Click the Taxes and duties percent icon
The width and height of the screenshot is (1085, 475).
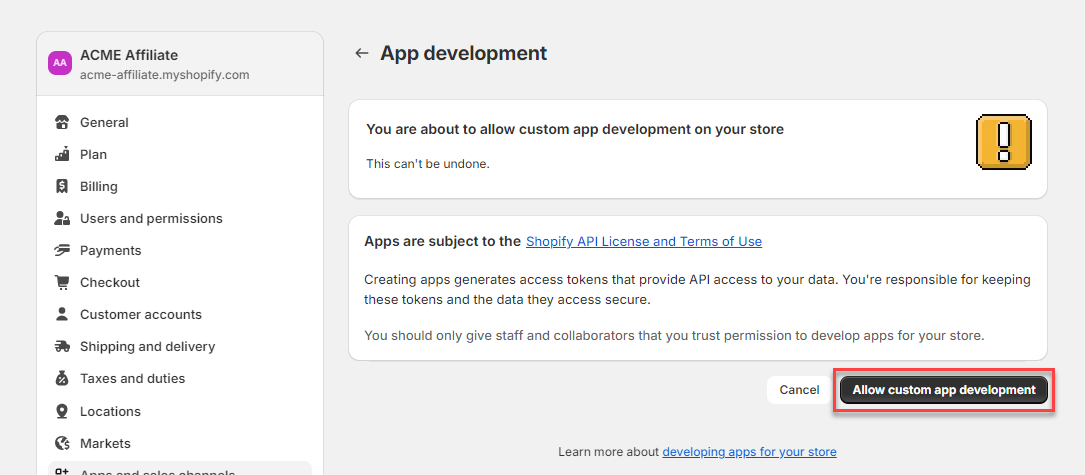(x=62, y=379)
